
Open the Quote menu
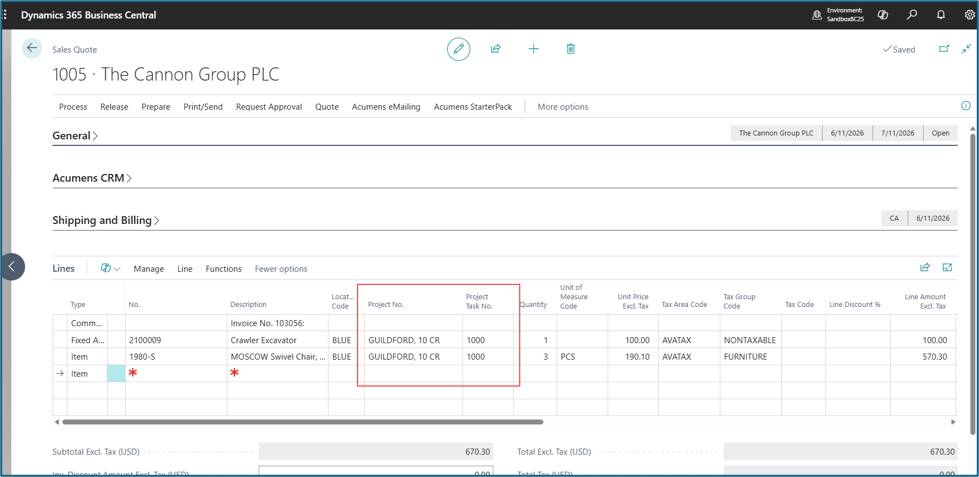pyautogui.click(x=327, y=107)
